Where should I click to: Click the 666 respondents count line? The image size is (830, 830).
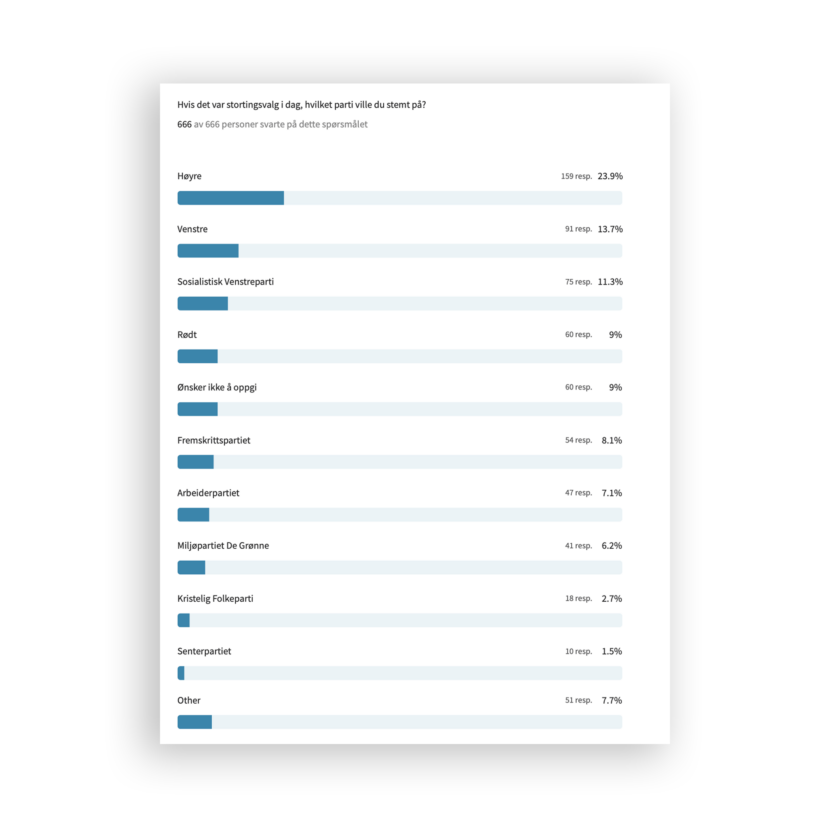(x=272, y=125)
